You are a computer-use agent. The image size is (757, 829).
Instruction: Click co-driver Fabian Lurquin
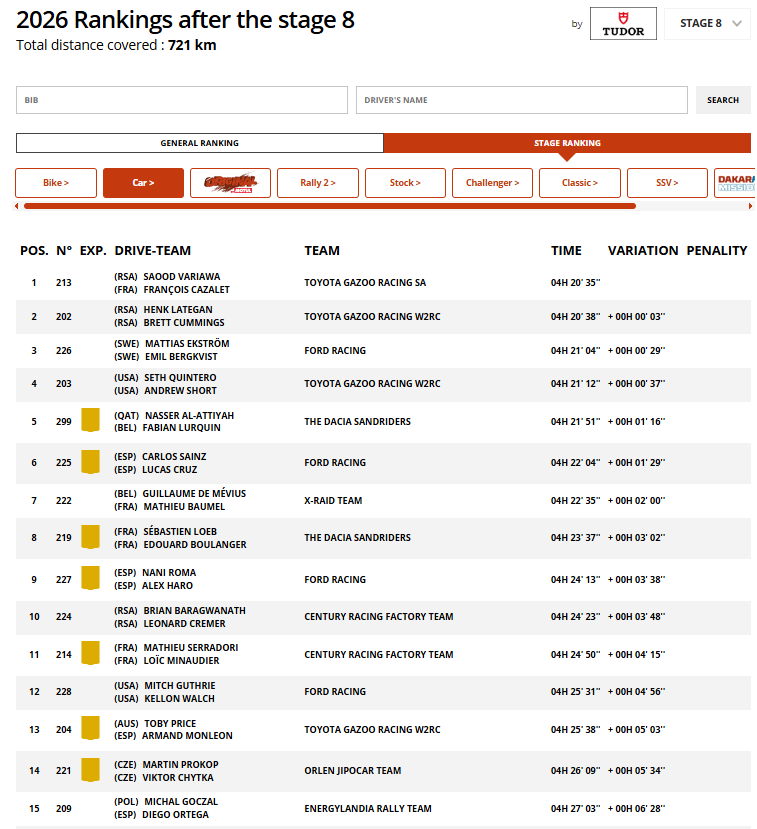pos(181,428)
